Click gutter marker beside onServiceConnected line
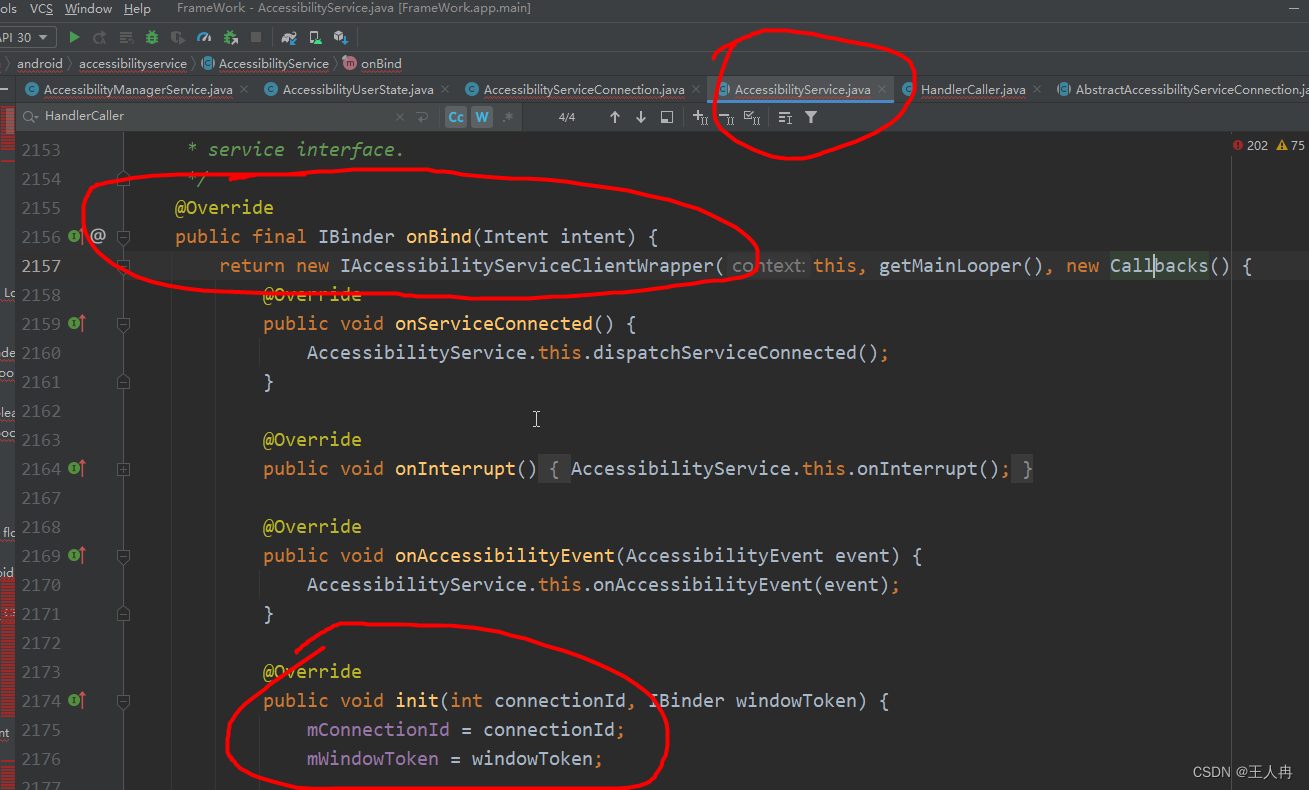This screenshot has height=790, width=1309. click(x=76, y=324)
